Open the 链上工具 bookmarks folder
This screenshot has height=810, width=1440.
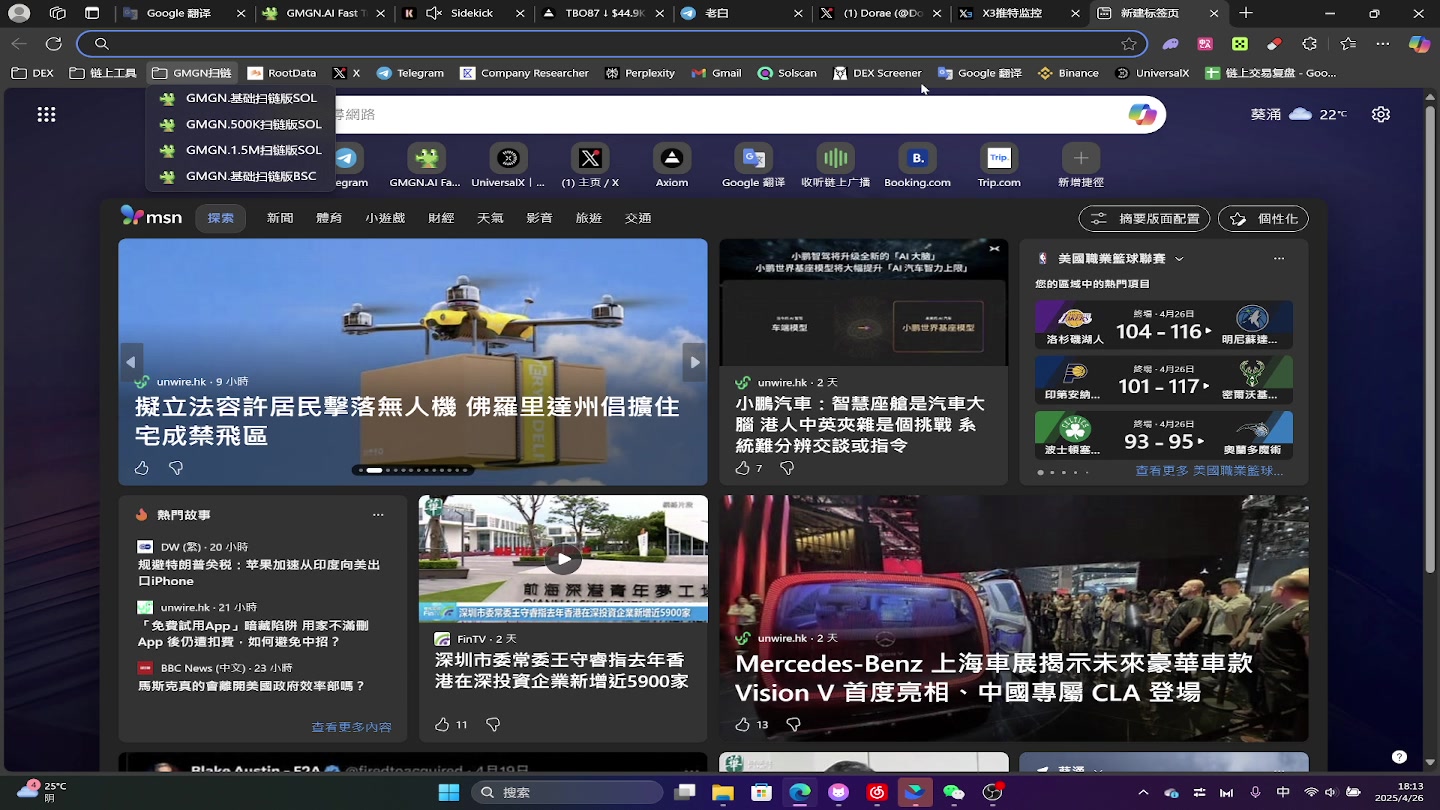(103, 73)
